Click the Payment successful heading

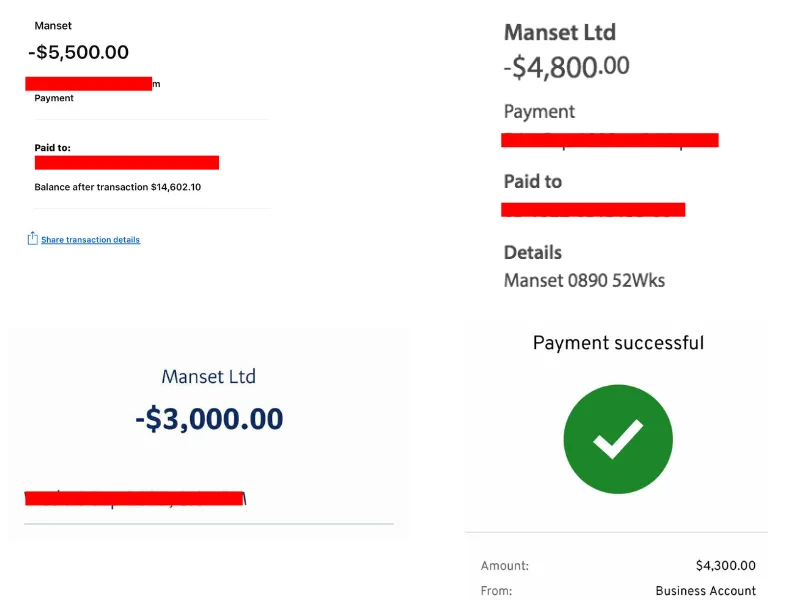(x=618, y=343)
